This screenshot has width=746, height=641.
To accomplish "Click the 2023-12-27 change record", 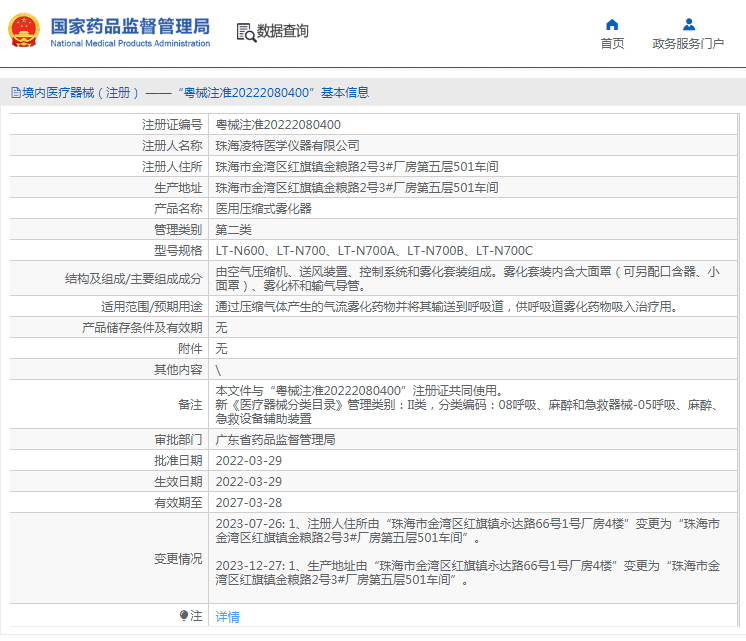I will (467, 572).
